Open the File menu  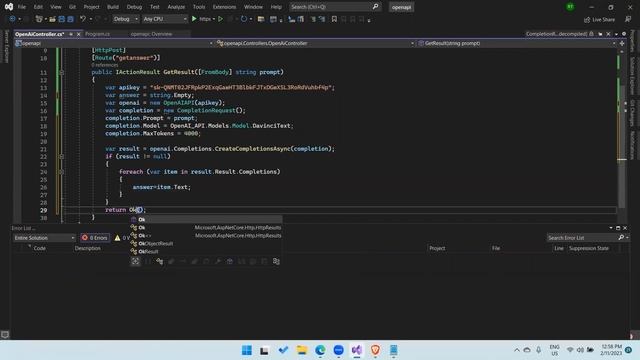pos(22,7)
